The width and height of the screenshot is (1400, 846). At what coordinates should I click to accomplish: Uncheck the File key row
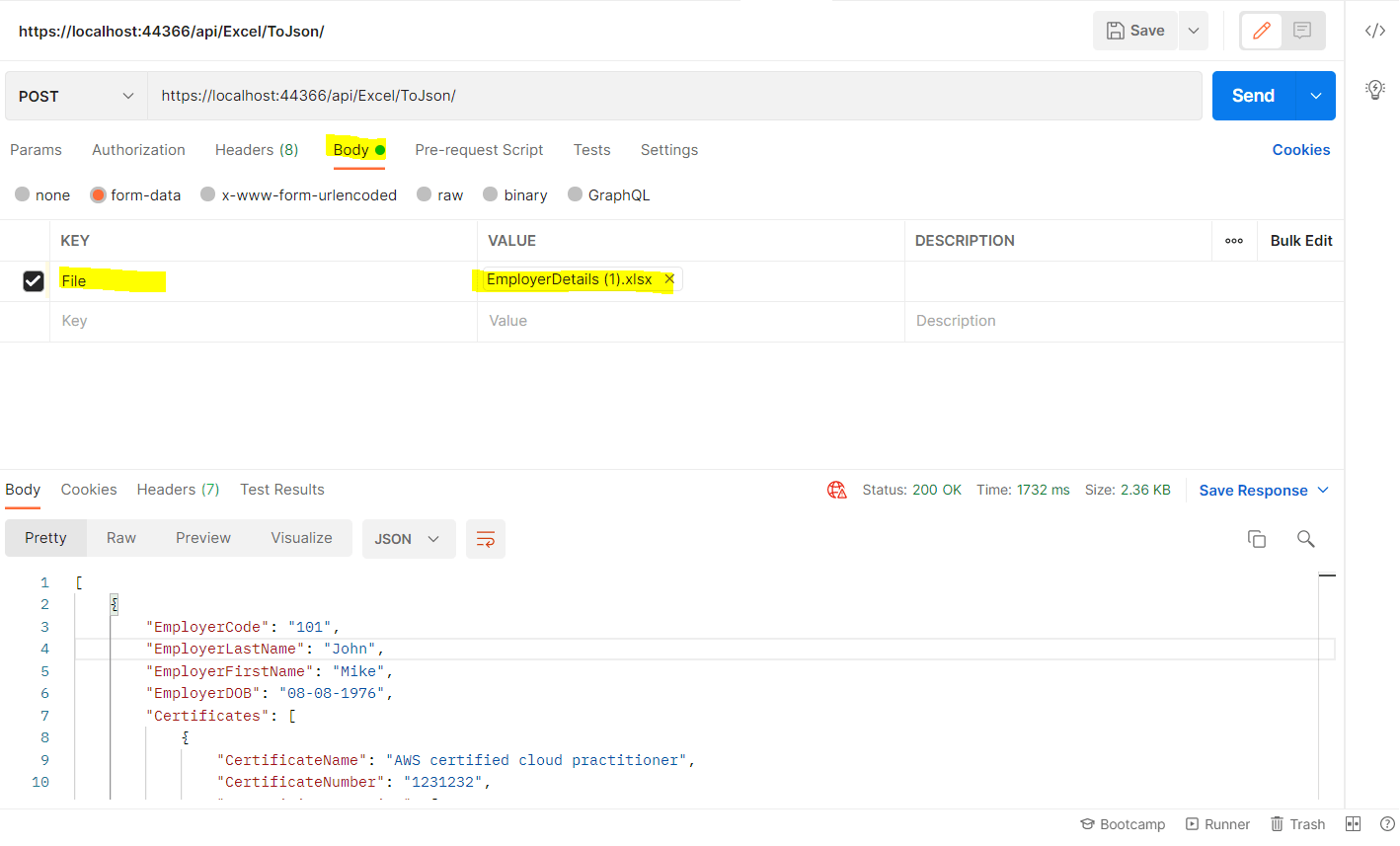pyautogui.click(x=34, y=280)
